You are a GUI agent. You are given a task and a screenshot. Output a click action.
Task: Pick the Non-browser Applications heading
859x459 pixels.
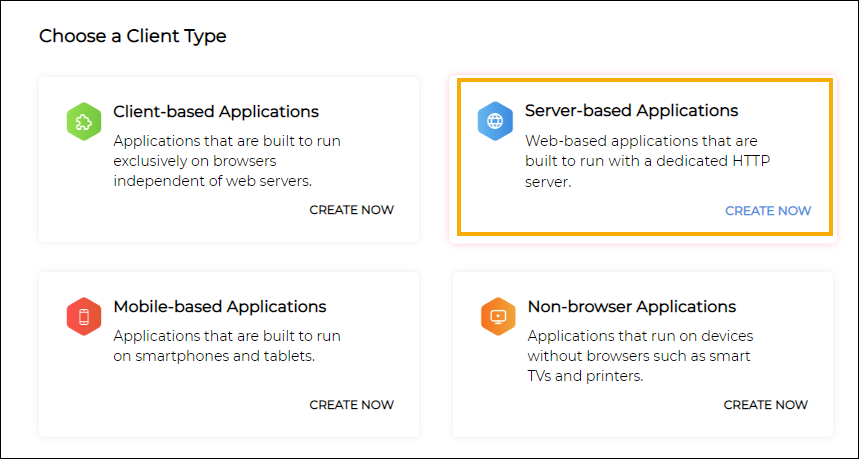[632, 307]
